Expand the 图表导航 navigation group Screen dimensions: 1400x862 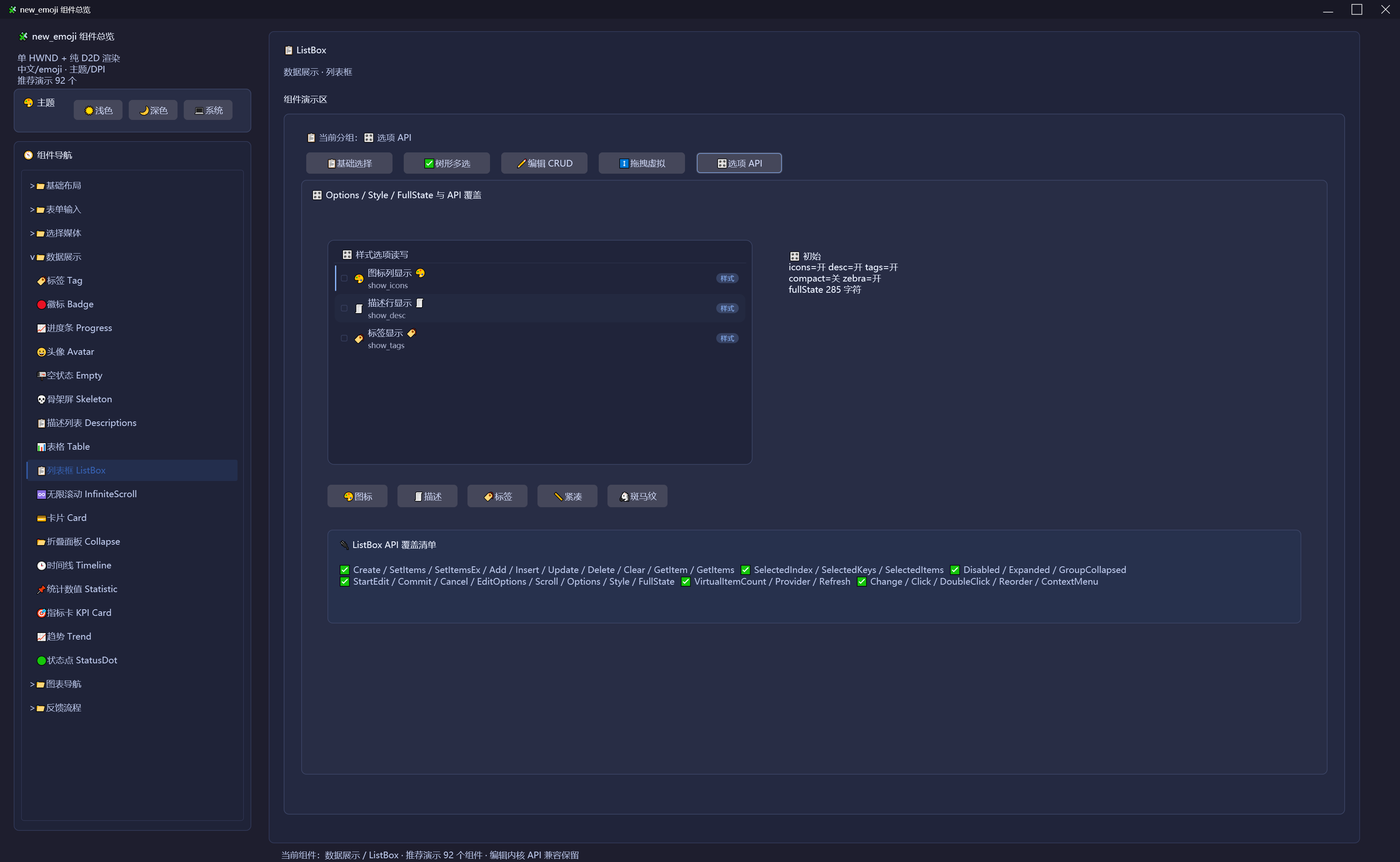pos(132,684)
